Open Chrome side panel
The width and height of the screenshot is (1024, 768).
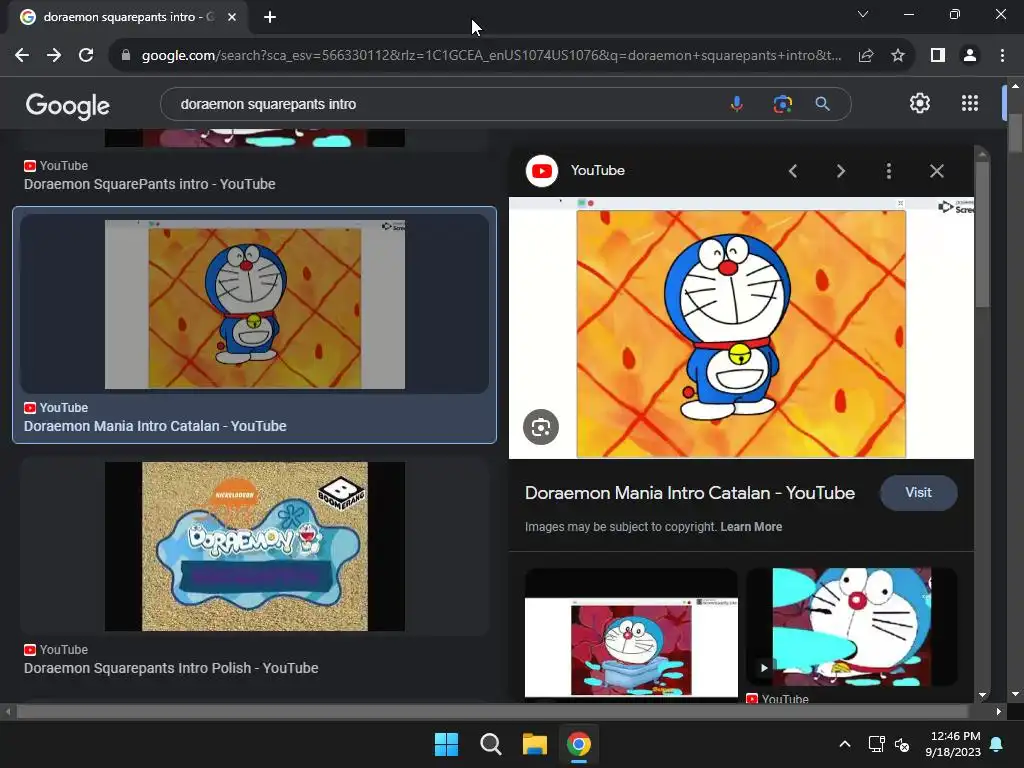point(938,56)
